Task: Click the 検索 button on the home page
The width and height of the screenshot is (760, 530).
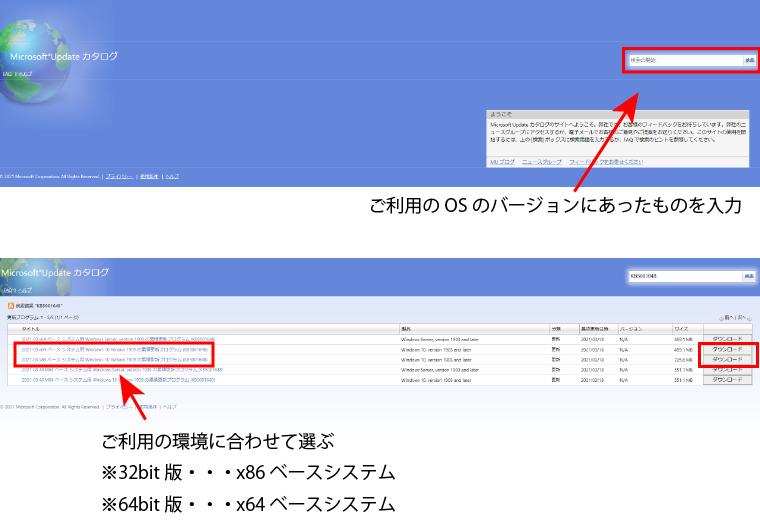Action: tap(750, 60)
